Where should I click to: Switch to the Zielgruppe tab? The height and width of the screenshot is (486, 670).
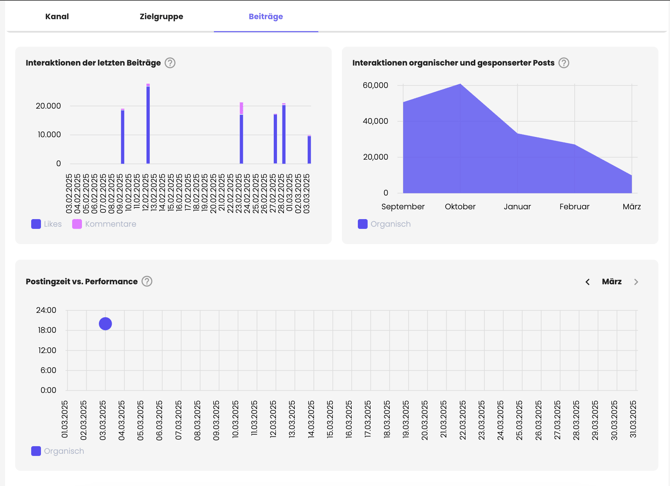161,16
